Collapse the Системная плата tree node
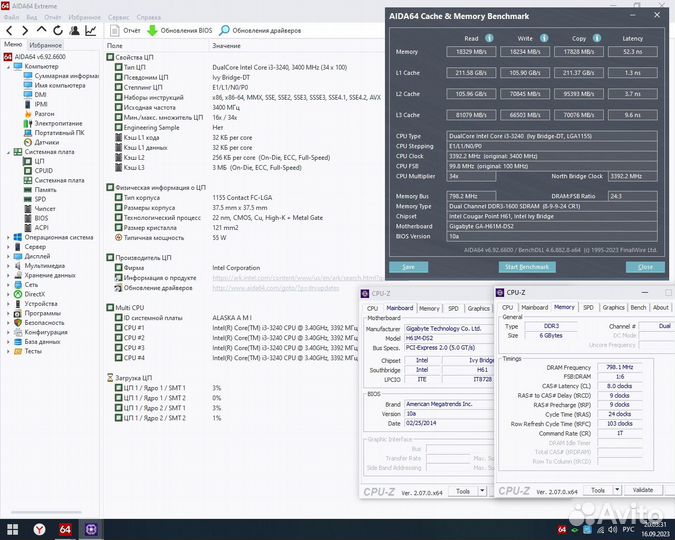Image resolution: width=675 pixels, height=540 pixels. click(8, 152)
